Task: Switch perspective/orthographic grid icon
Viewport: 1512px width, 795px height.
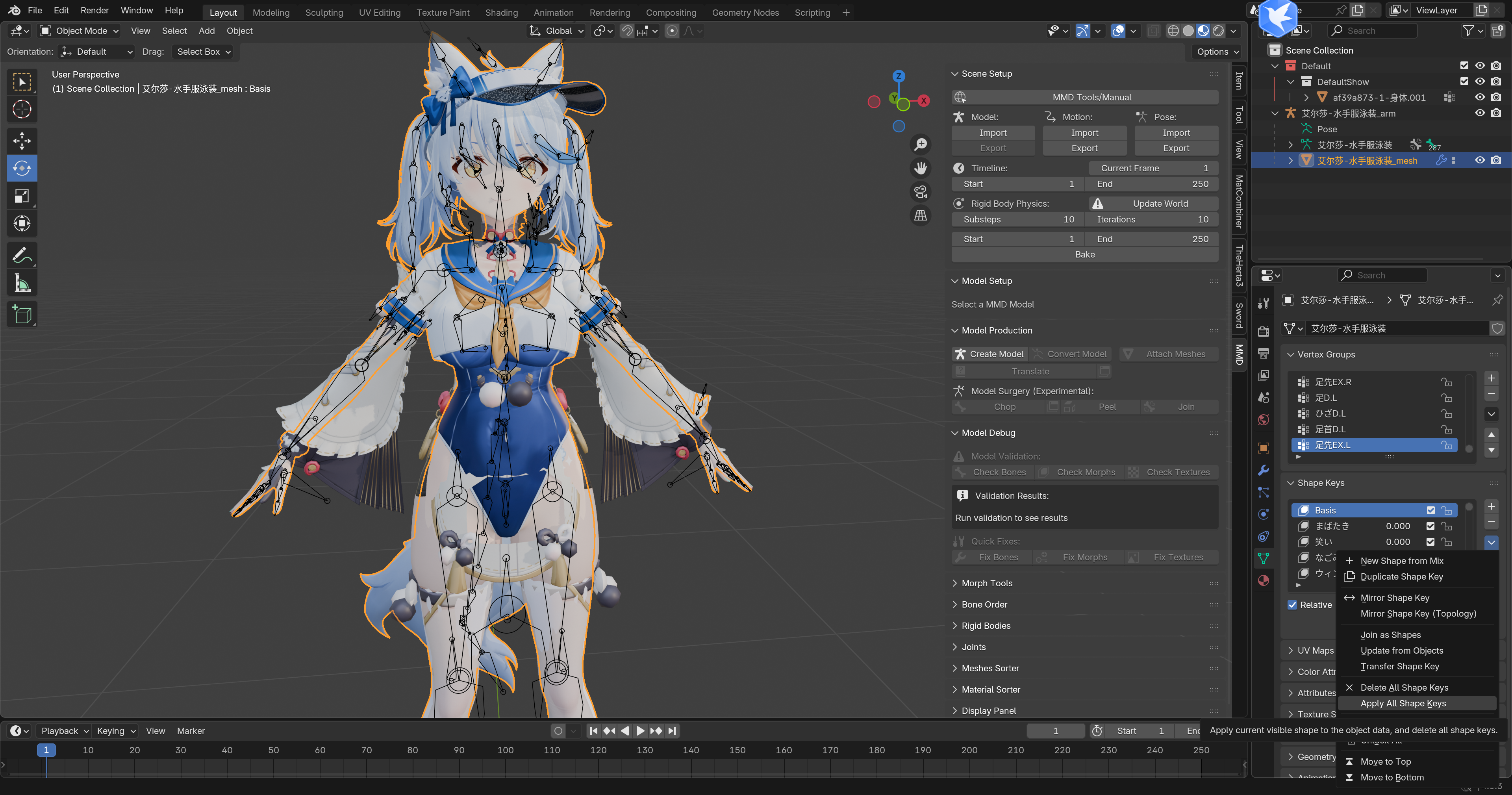Action: point(920,216)
